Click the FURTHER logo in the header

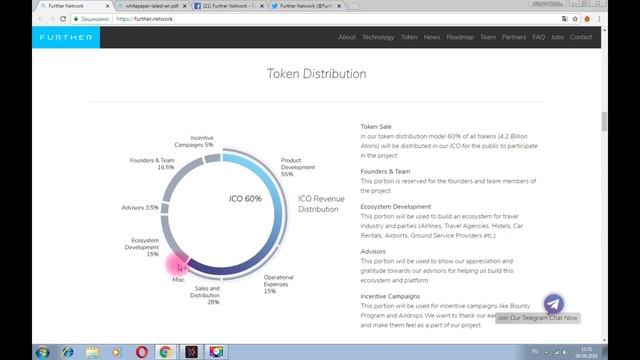point(66,37)
